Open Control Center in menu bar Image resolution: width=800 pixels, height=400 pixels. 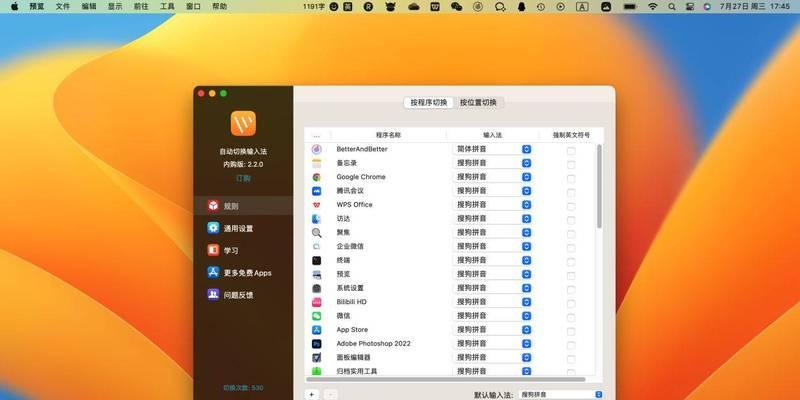pos(690,7)
